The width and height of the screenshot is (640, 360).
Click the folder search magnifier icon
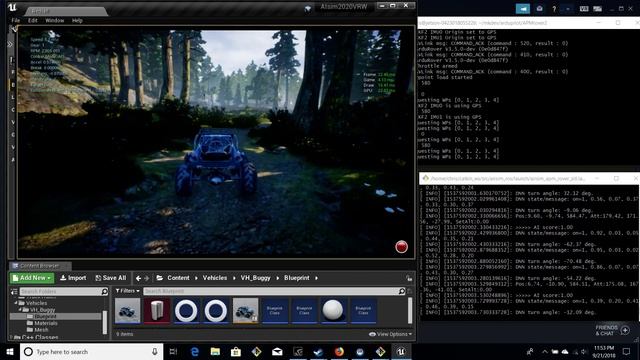[x=104, y=291]
